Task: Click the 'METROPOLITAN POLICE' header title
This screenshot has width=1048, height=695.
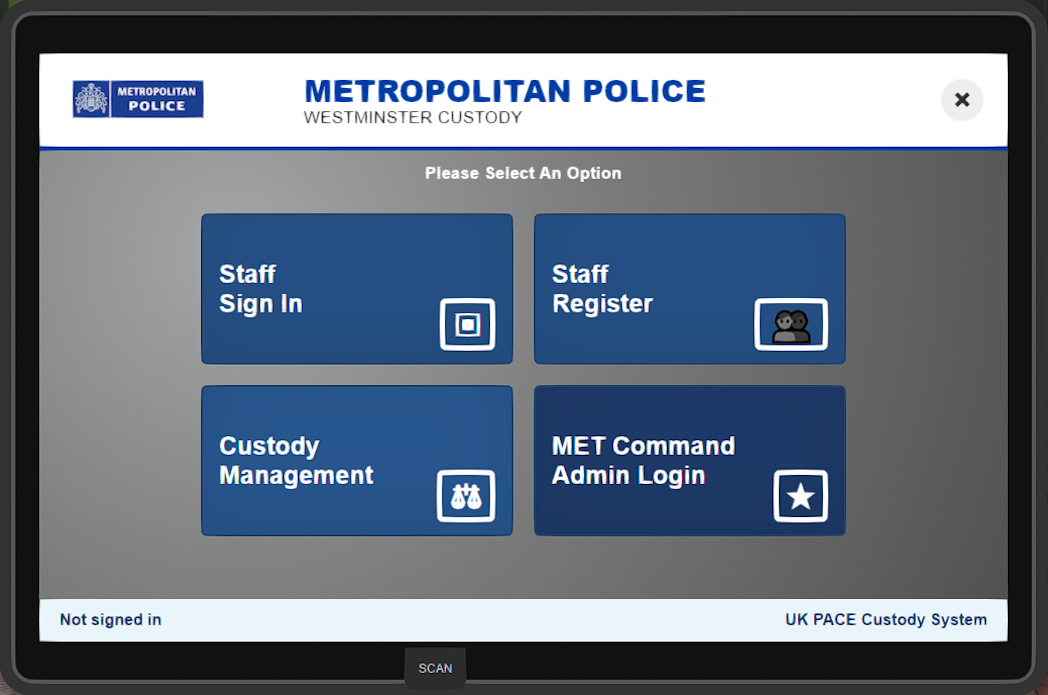Action: (x=505, y=91)
